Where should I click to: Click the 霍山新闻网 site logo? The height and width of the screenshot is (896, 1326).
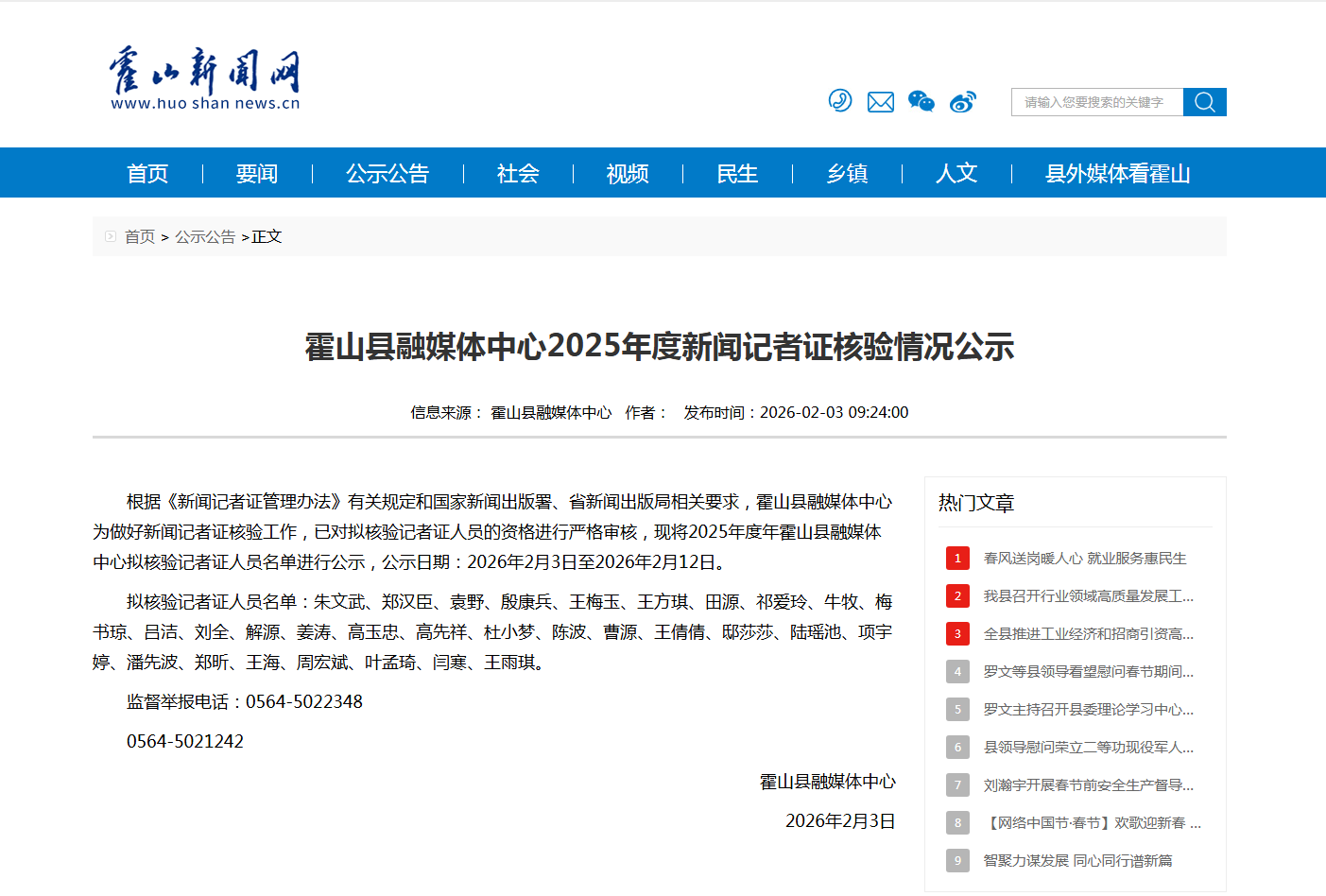point(205,78)
